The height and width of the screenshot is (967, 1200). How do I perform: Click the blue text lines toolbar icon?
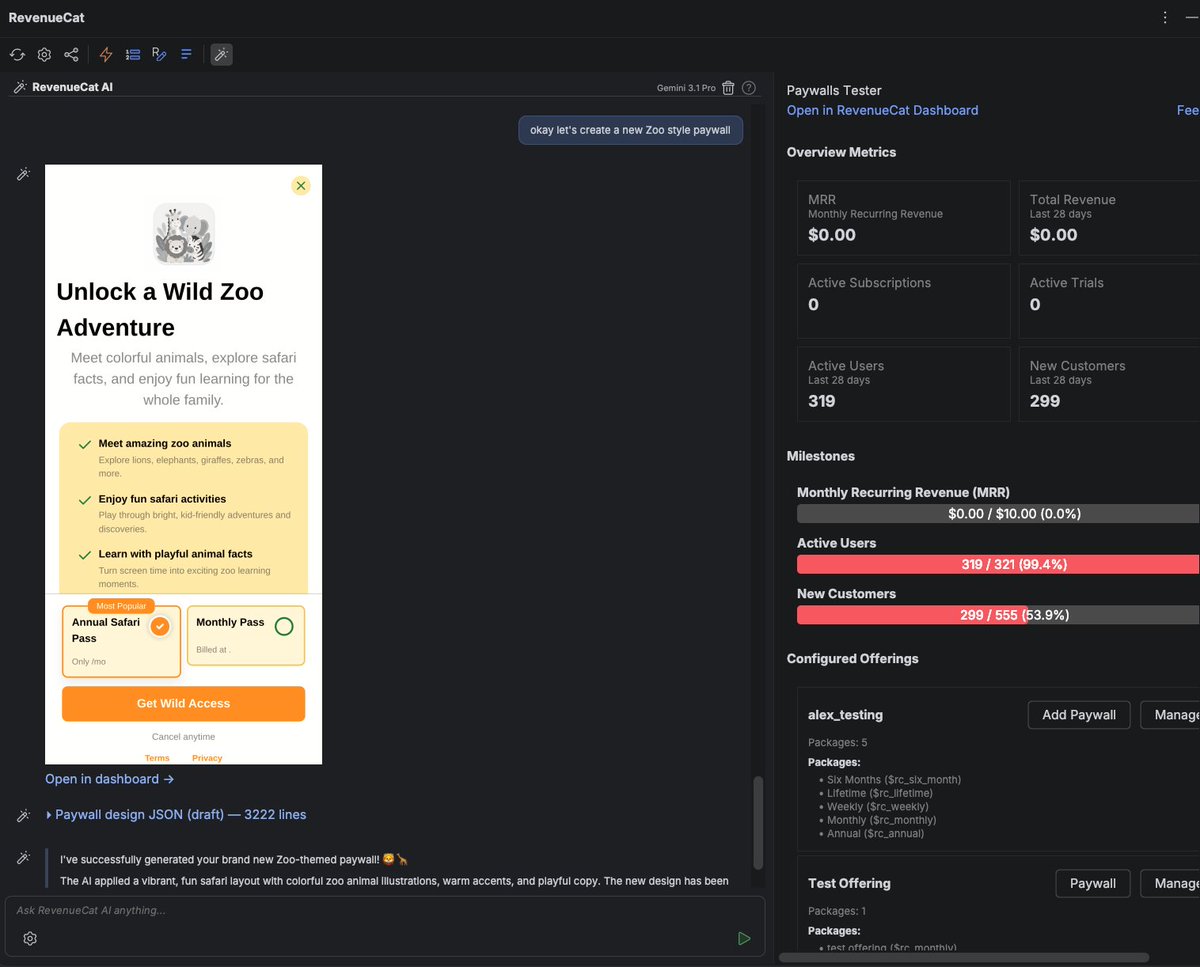(186, 55)
